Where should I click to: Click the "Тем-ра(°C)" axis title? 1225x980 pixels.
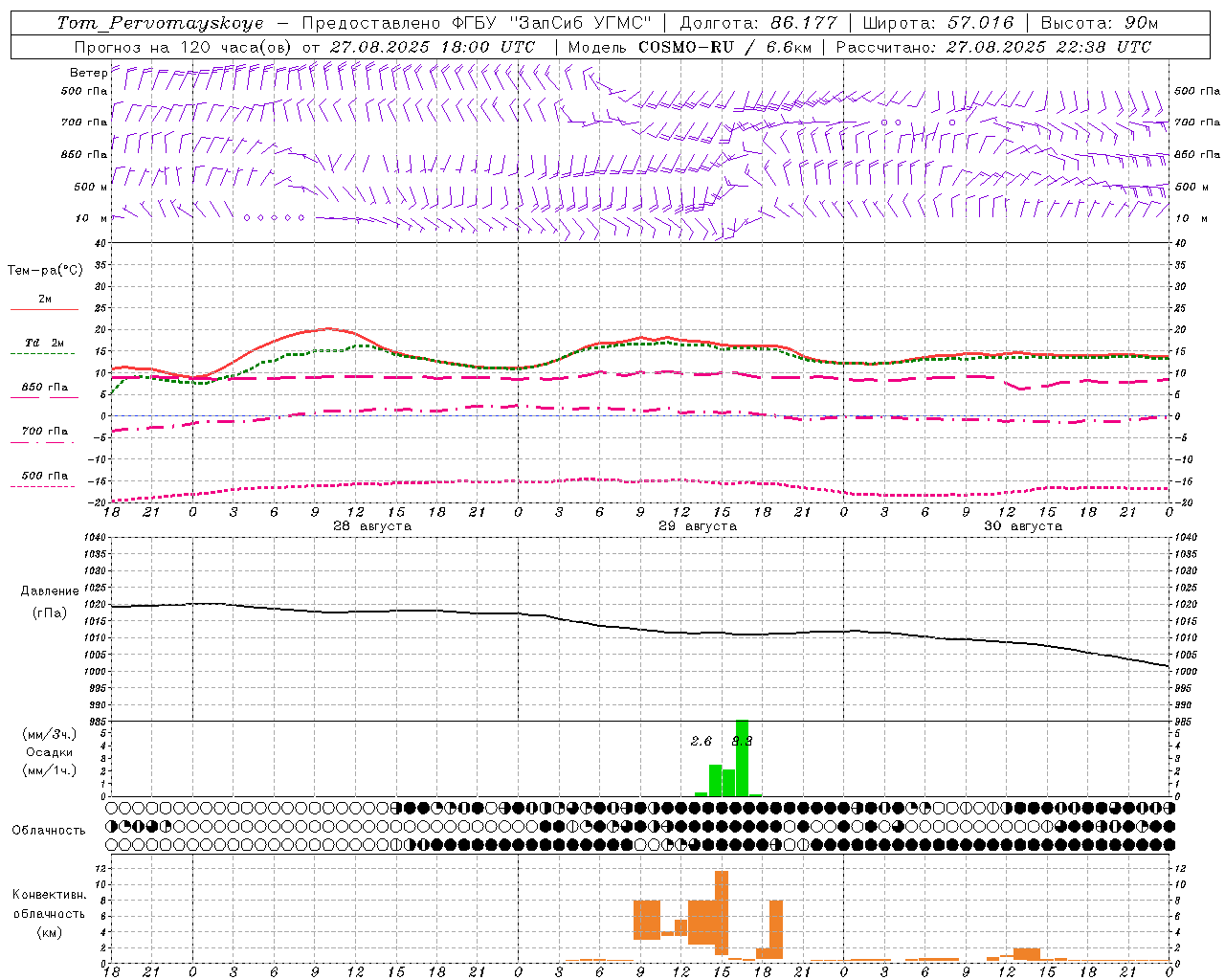(45, 271)
